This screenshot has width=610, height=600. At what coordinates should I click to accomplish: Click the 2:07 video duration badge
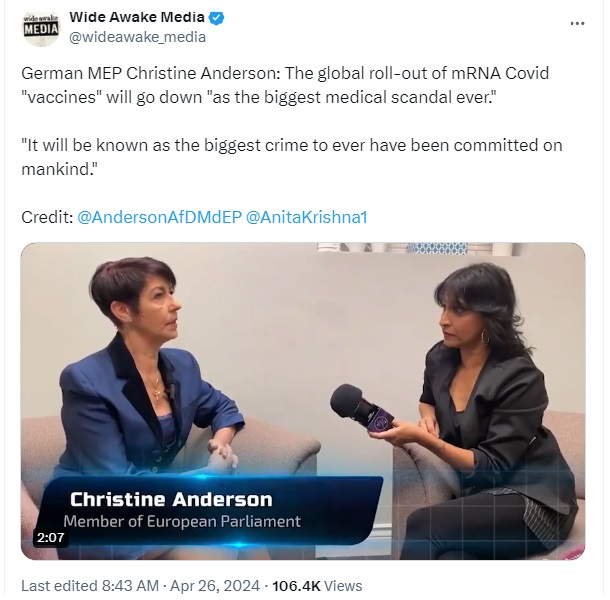tap(51, 537)
